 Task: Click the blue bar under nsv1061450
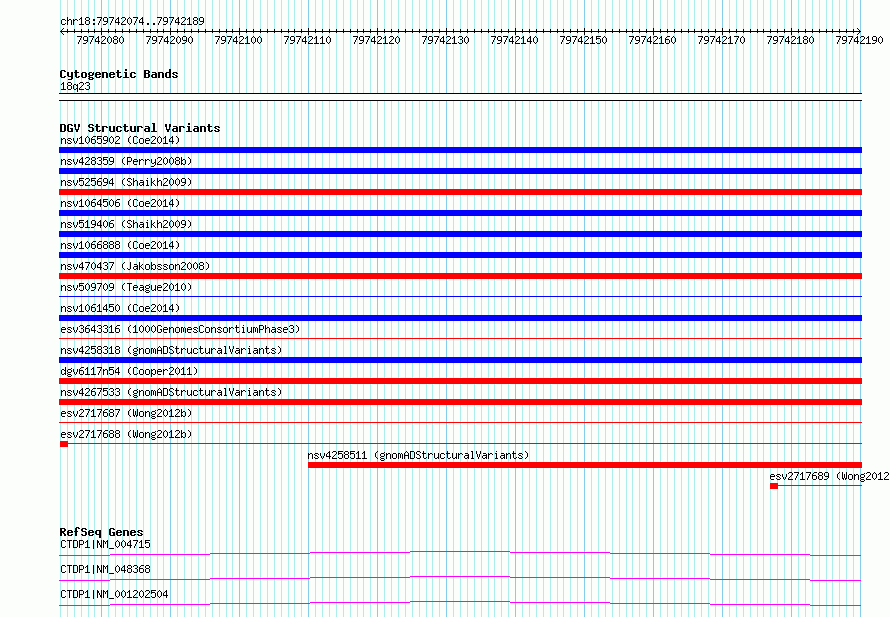[x=460, y=318]
